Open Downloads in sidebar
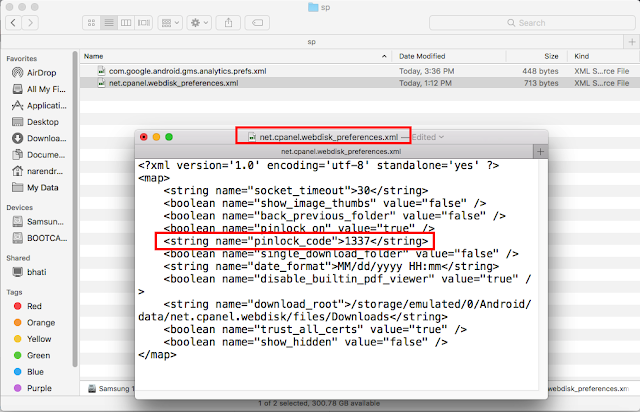The height and width of the screenshot is (412, 640). click(x=39, y=138)
